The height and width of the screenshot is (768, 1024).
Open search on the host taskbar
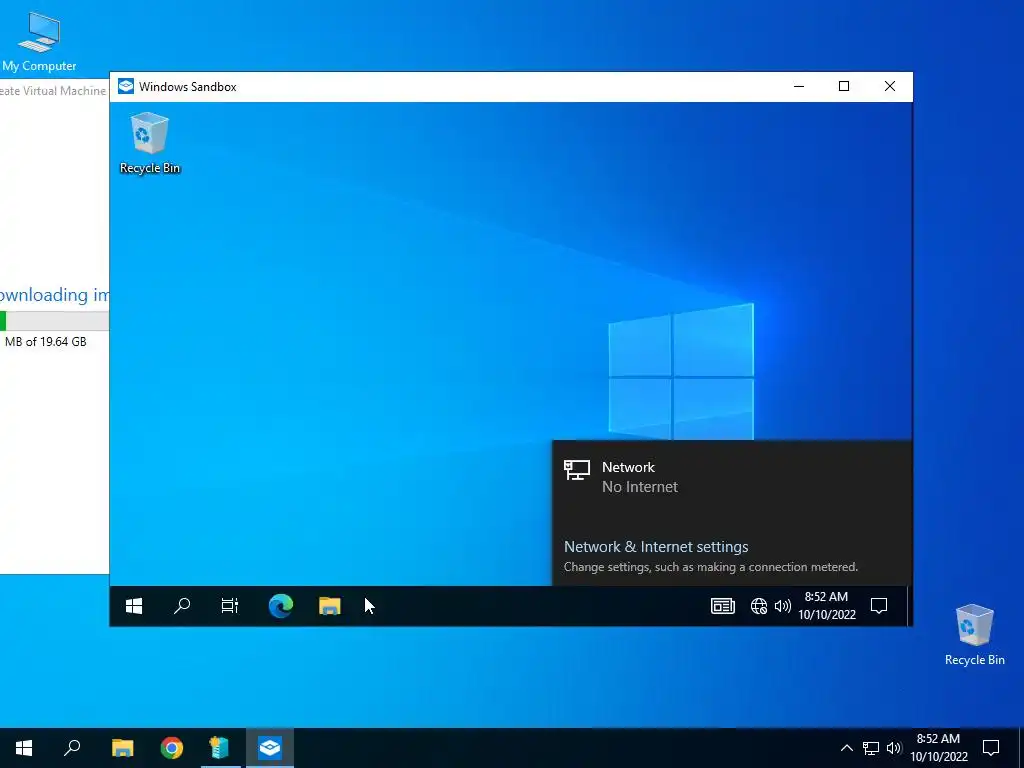72,748
